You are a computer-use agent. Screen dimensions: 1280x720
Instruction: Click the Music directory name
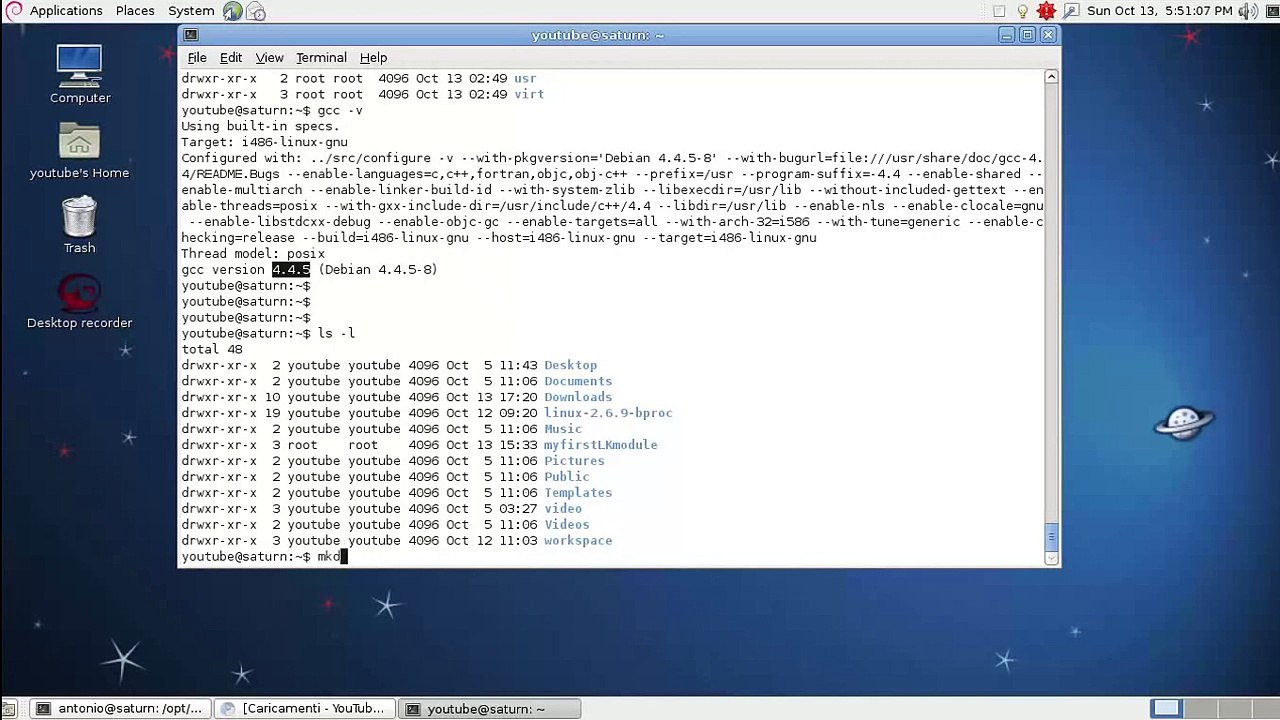[562, 430]
